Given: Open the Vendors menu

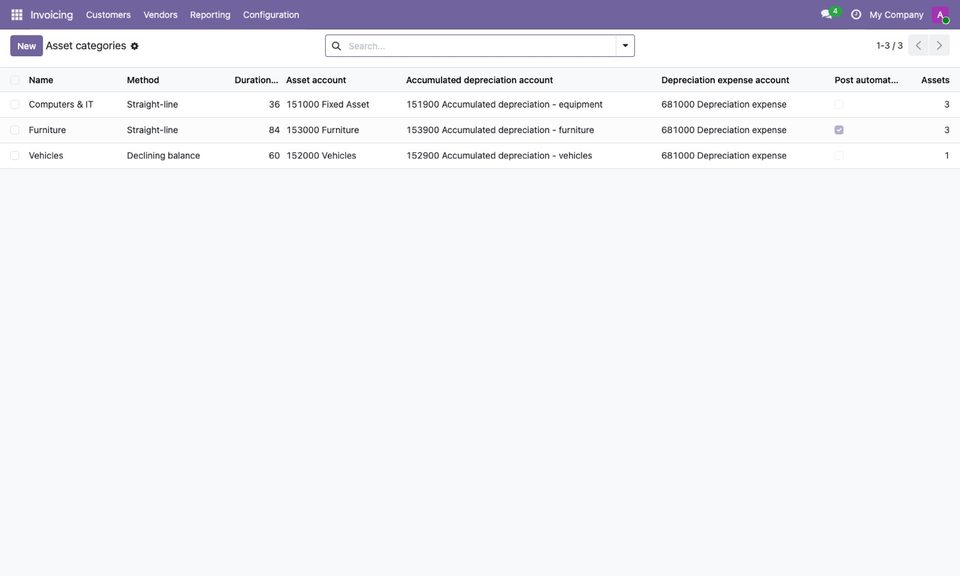Looking at the screenshot, I should [160, 15].
